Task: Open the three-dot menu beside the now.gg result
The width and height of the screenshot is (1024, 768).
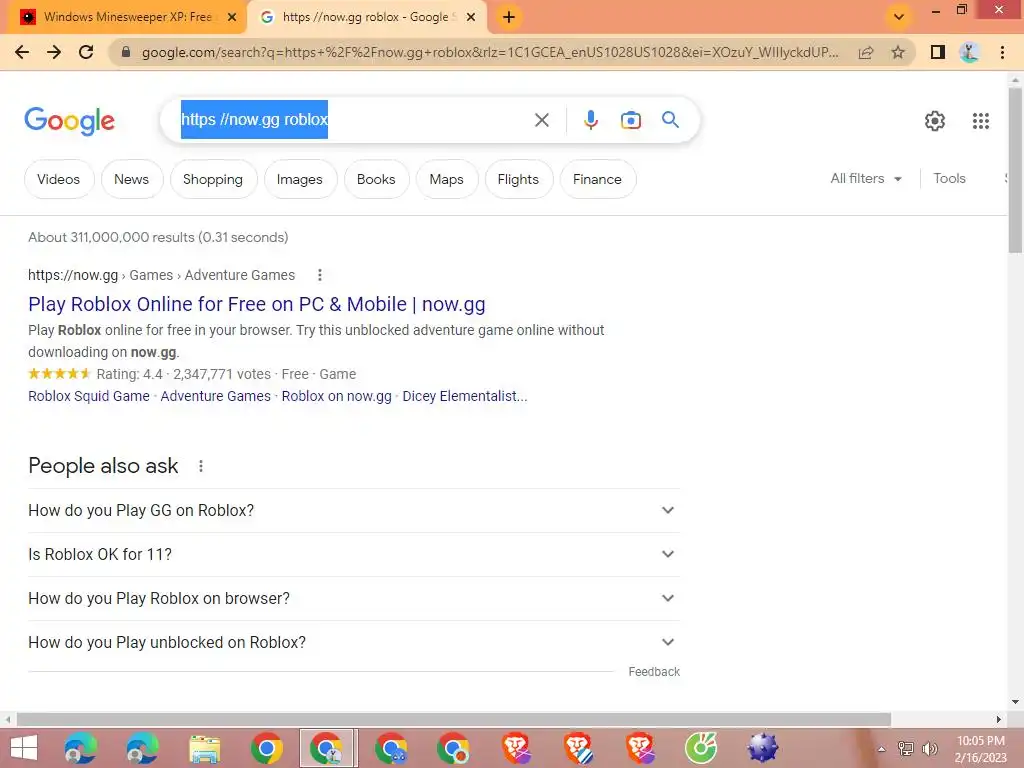Action: click(x=319, y=276)
